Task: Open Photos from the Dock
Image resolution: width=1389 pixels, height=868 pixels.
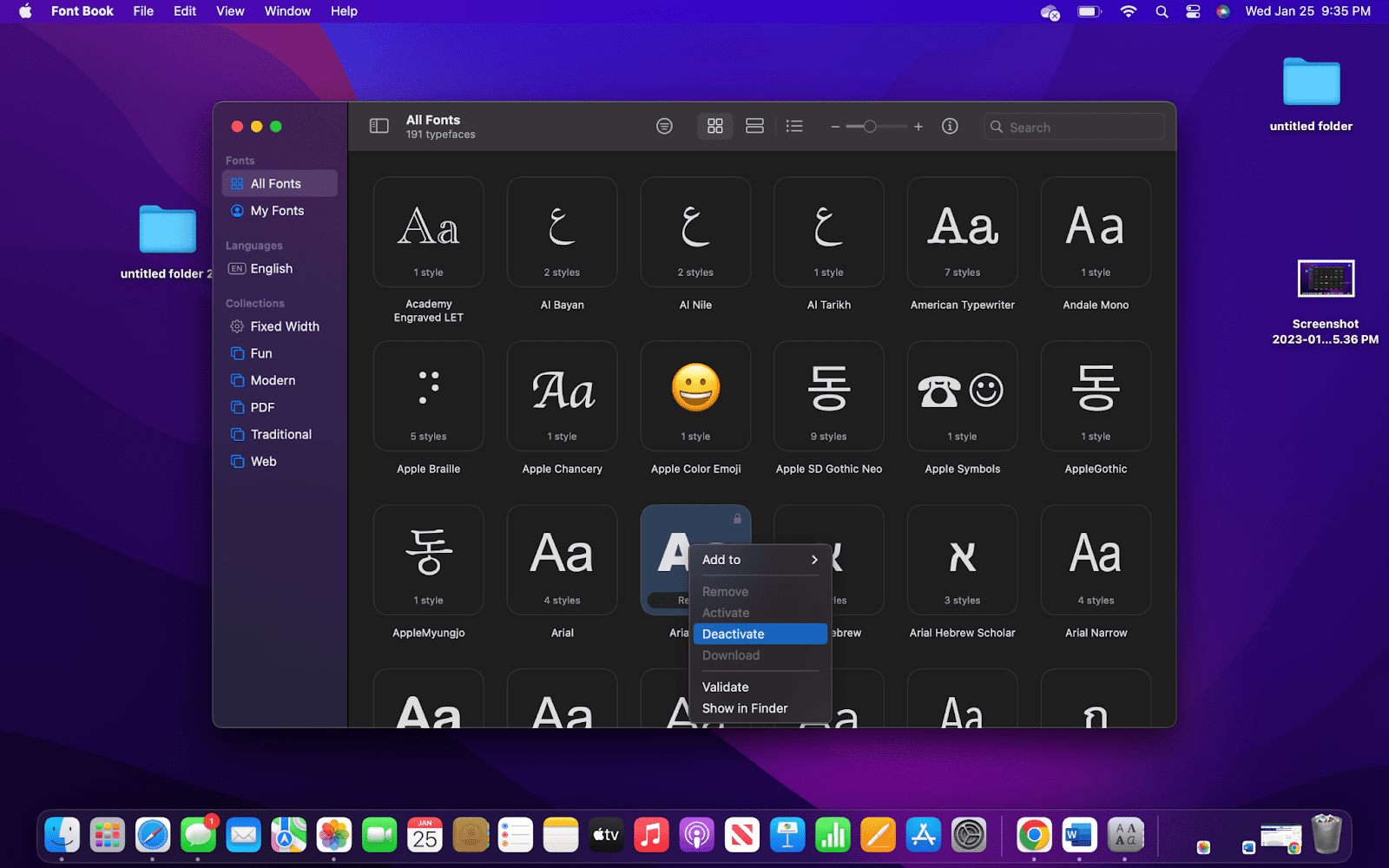Action: 334,835
